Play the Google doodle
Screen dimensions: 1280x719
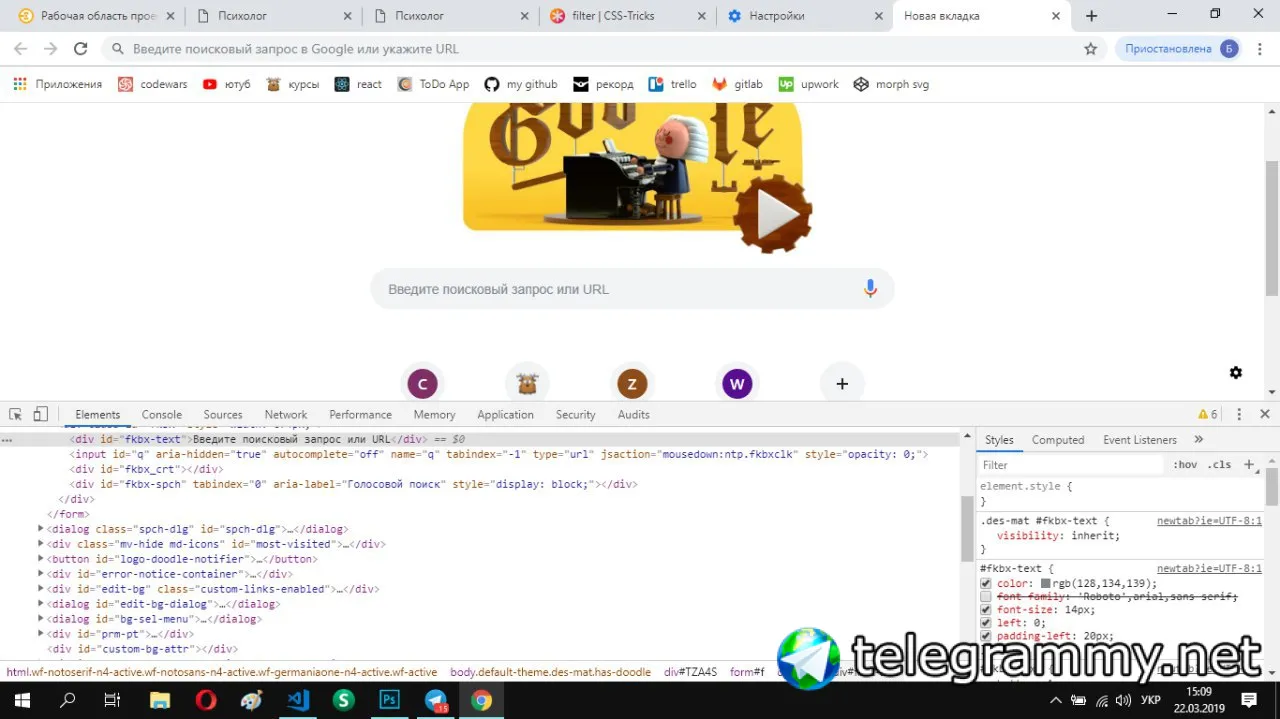(772, 214)
